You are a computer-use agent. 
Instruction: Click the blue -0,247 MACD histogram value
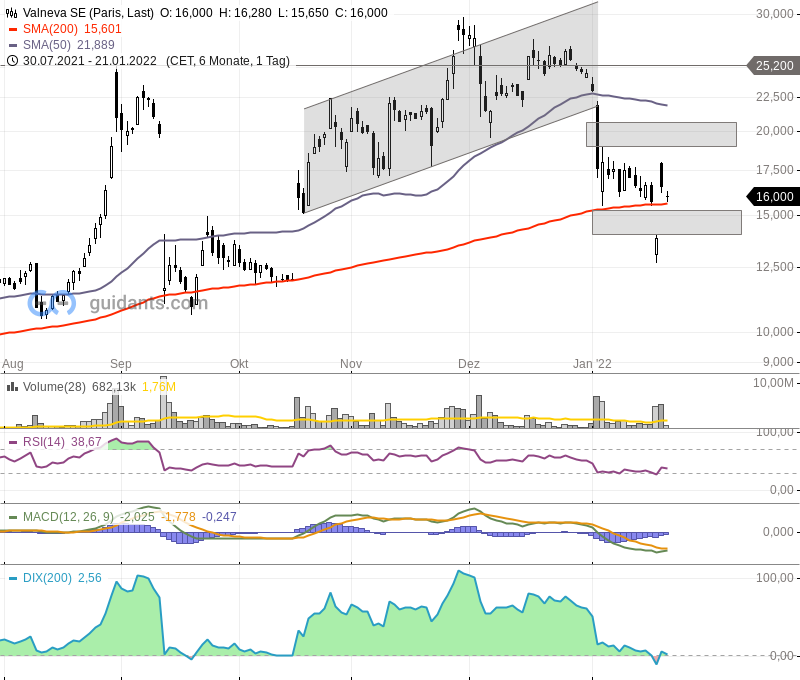219,517
